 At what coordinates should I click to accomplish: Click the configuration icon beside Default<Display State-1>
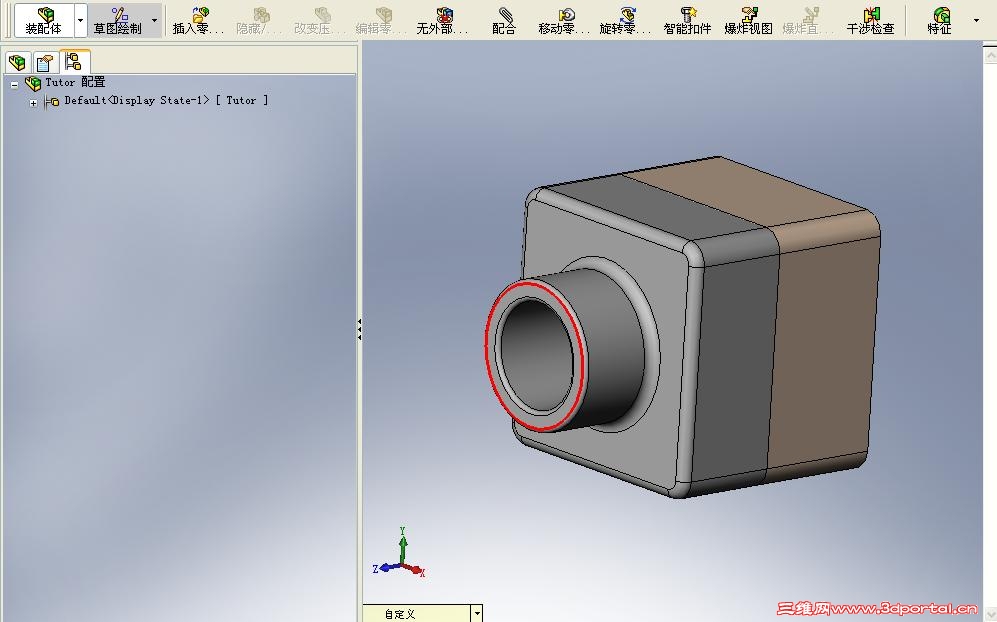(52, 101)
